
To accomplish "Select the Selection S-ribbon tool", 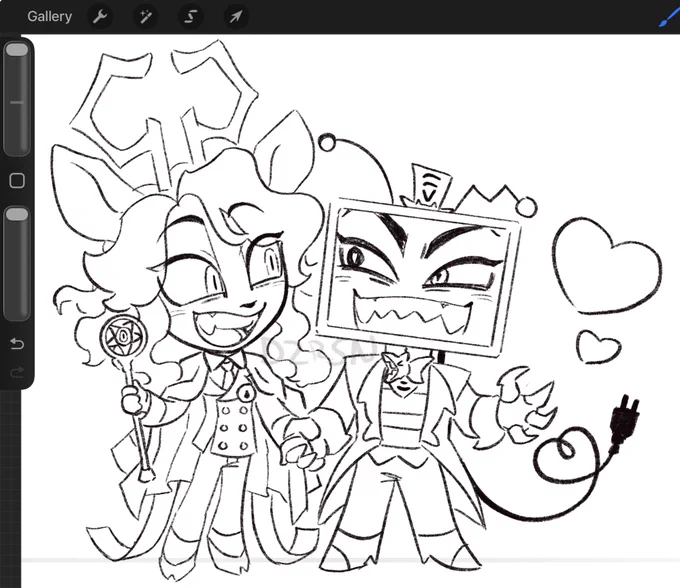I will (x=190, y=16).
